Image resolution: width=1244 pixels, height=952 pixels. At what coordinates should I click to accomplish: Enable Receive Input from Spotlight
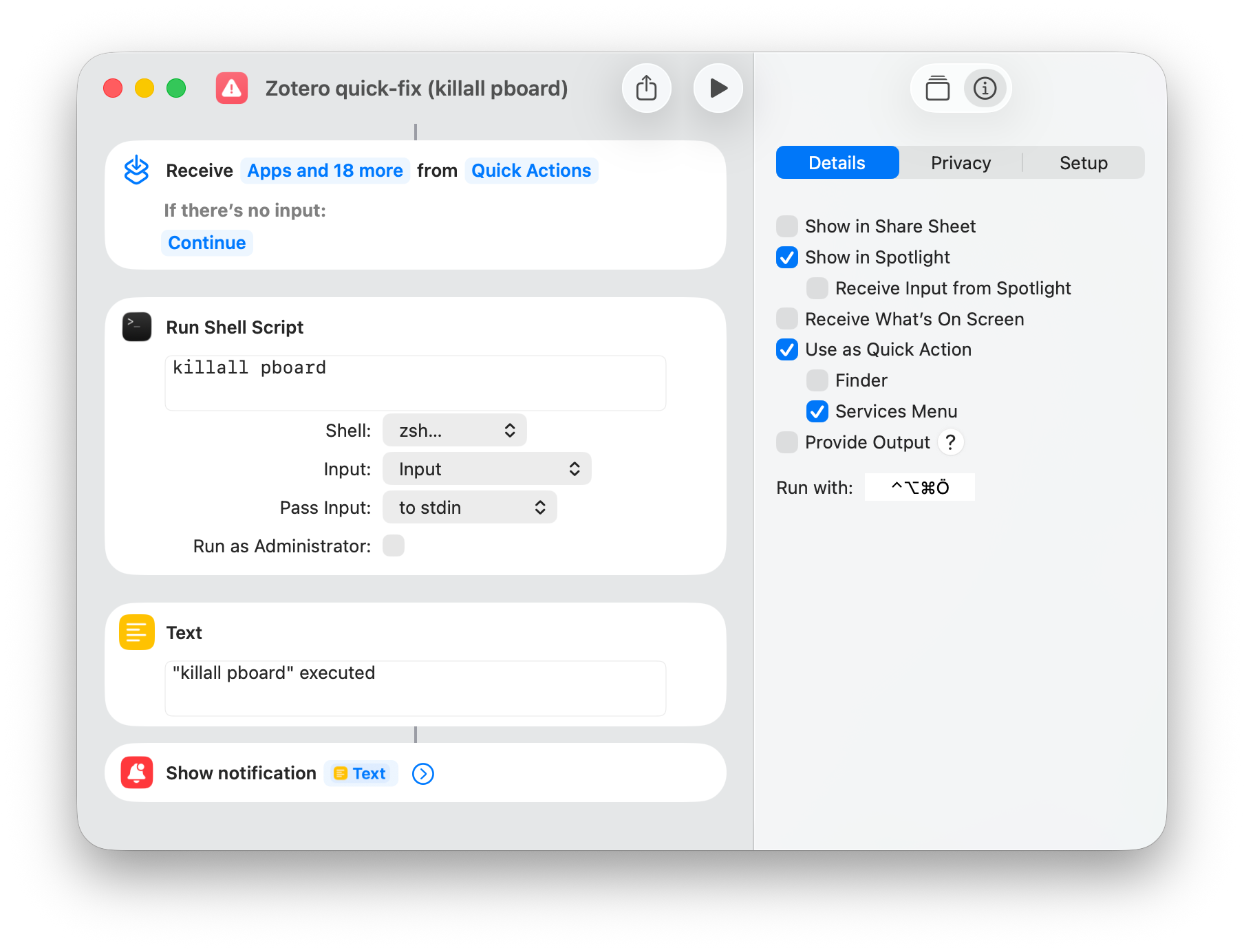(x=817, y=288)
